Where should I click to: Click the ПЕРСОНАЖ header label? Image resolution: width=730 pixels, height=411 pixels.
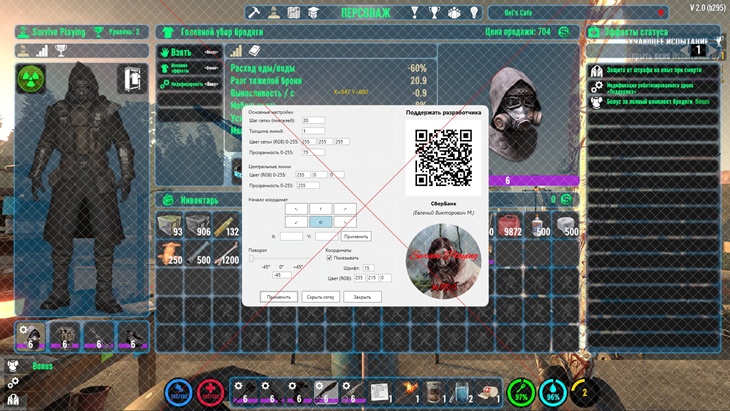(x=365, y=13)
